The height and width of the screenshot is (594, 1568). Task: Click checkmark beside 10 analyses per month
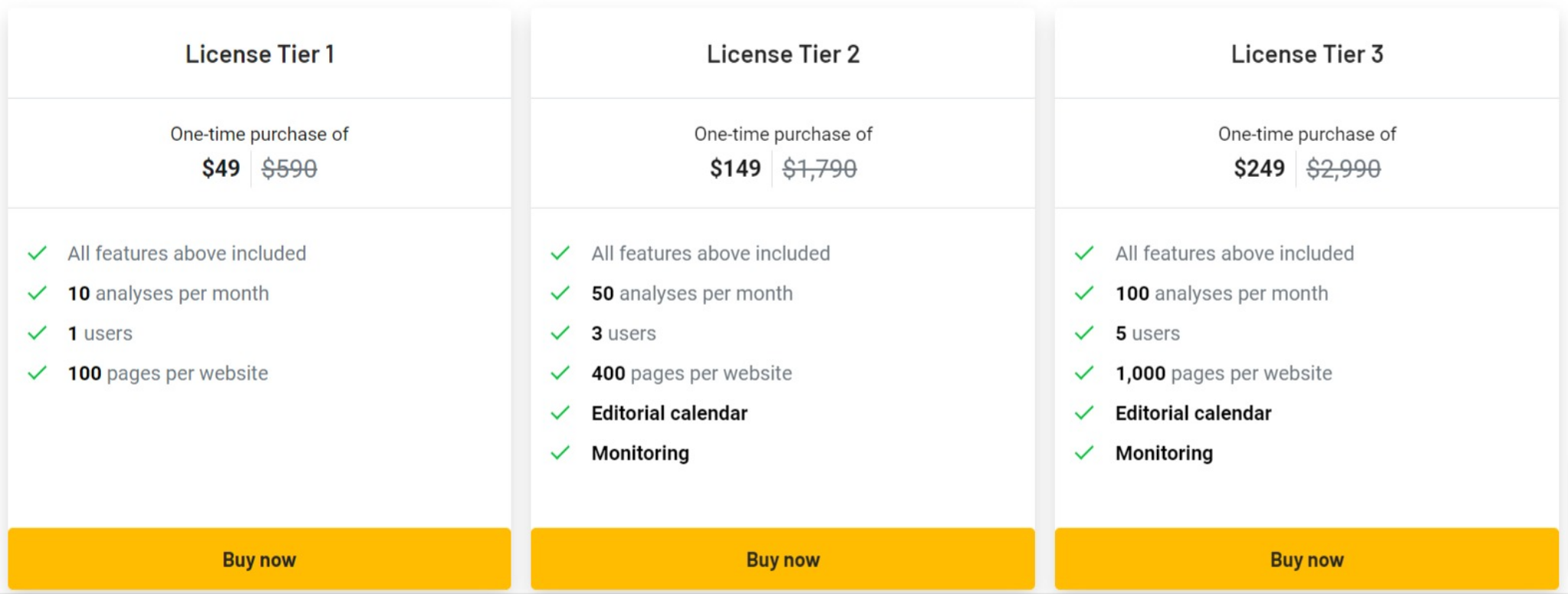point(38,293)
